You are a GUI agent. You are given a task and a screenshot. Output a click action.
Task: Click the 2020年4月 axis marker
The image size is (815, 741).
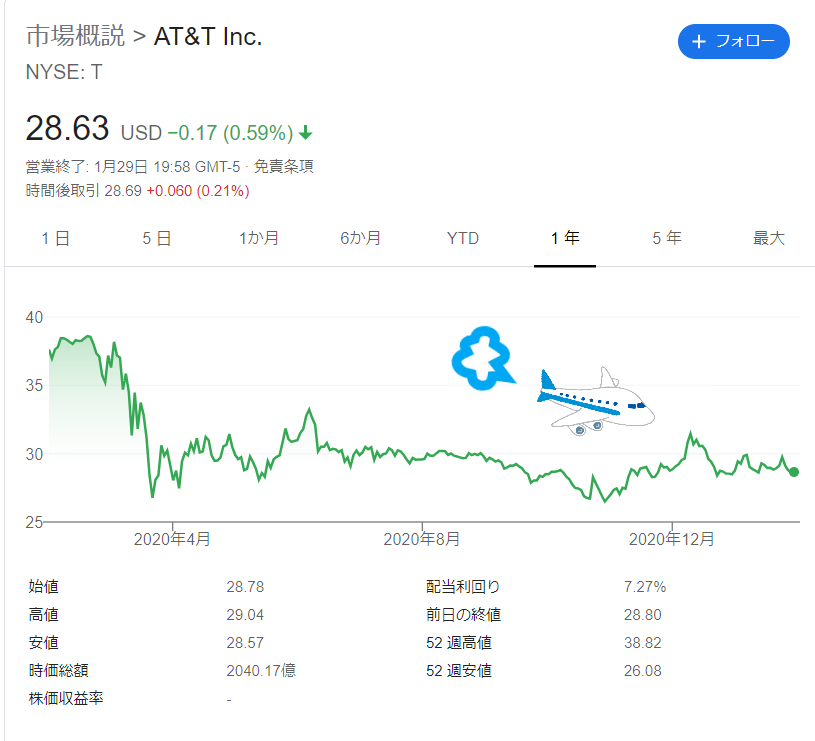pyautogui.click(x=172, y=539)
